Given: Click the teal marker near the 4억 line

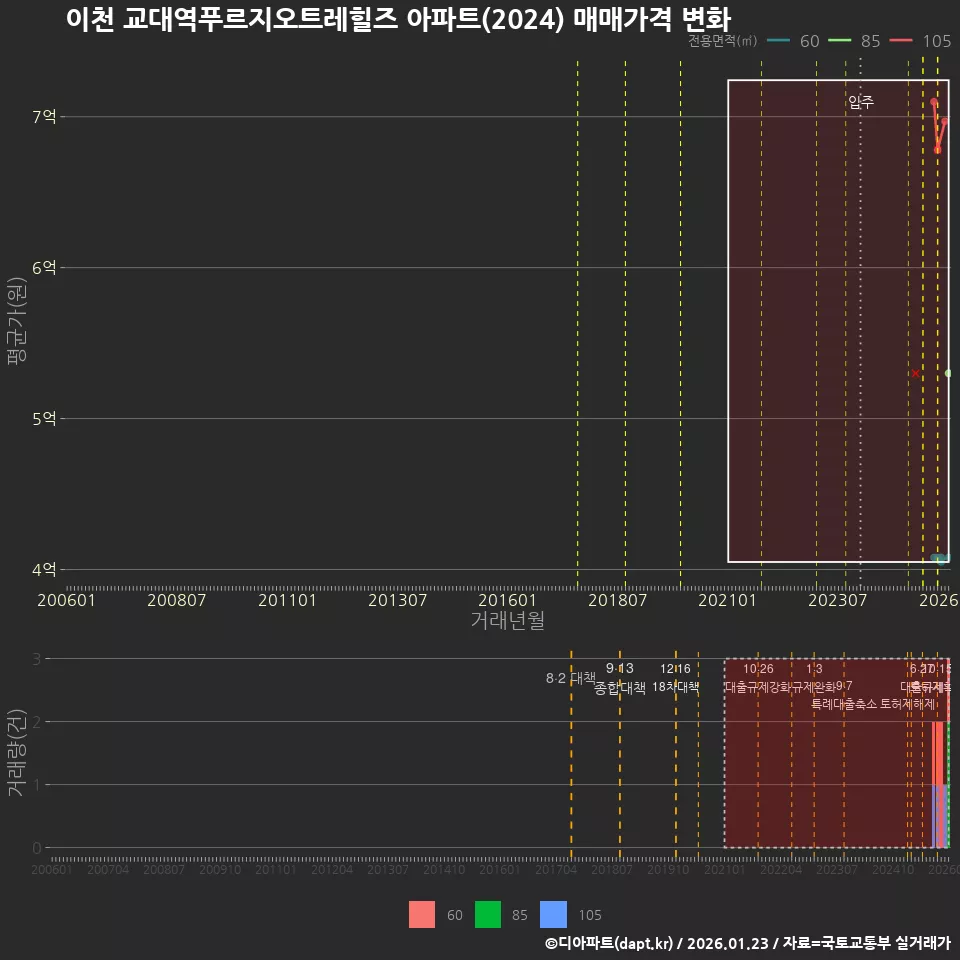Looking at the screenshot, I should pos(938,558).
